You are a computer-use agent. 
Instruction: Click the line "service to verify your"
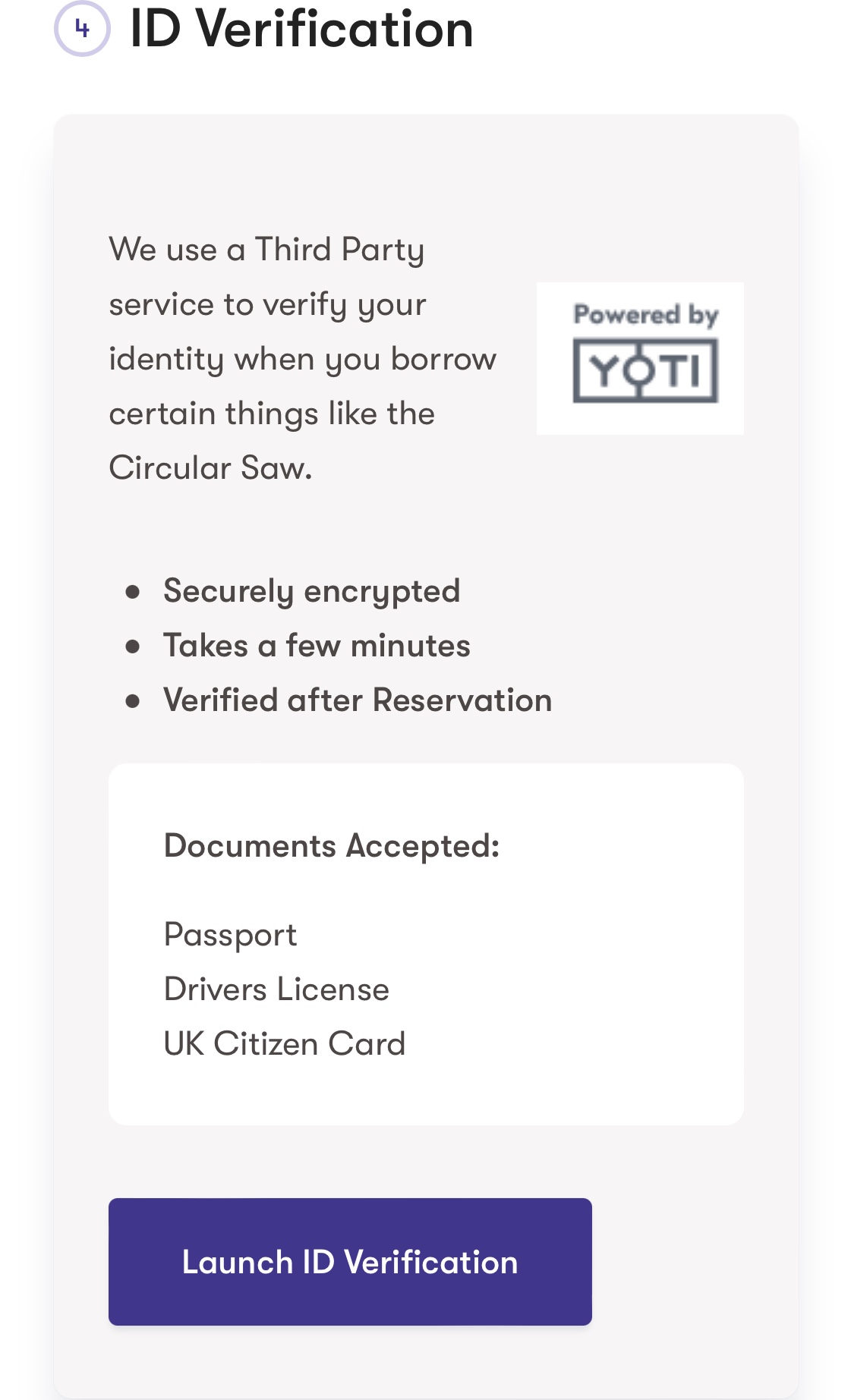pyautogui.click(x=267, y=304)
